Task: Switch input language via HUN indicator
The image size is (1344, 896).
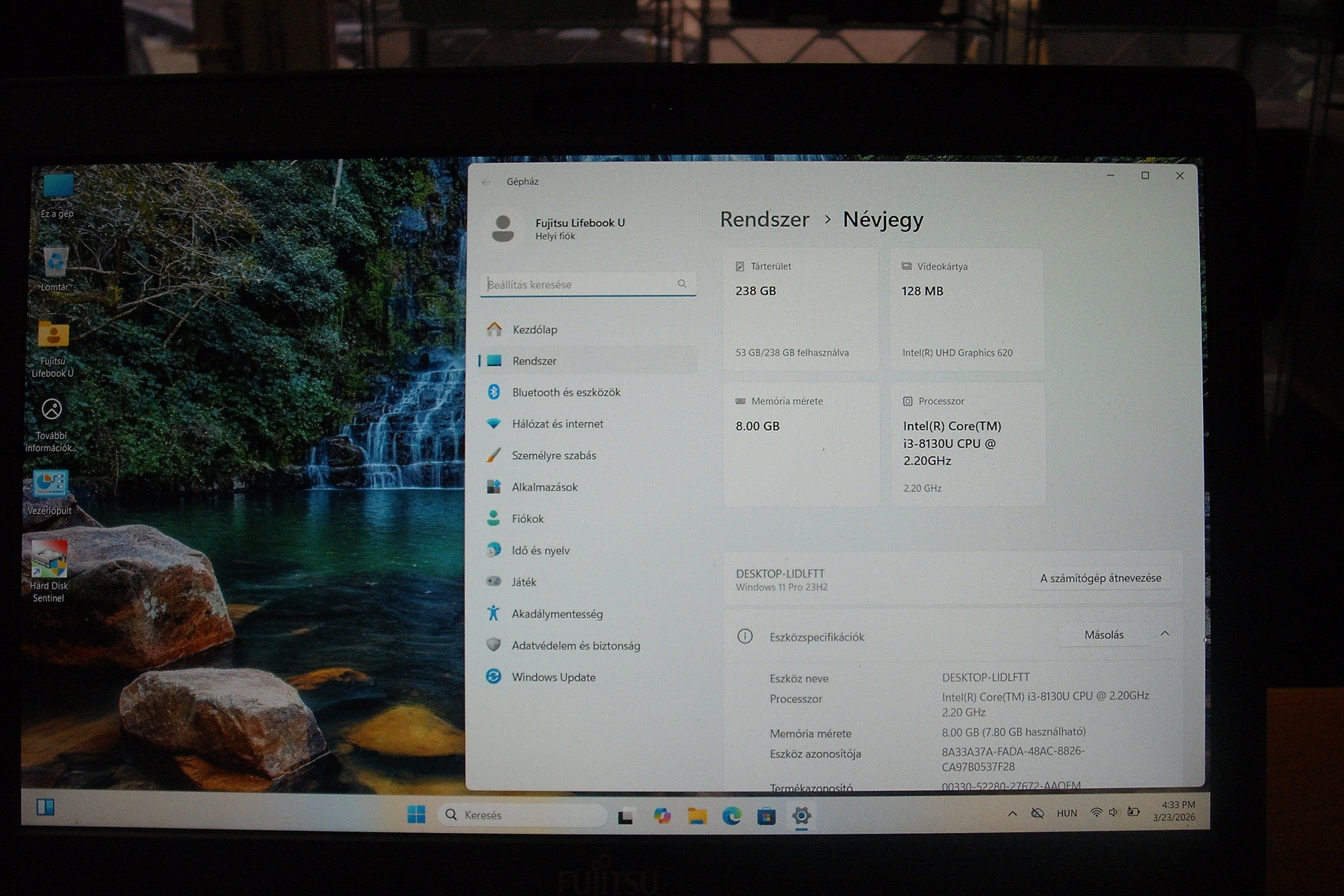Action: click(1067, 813)
